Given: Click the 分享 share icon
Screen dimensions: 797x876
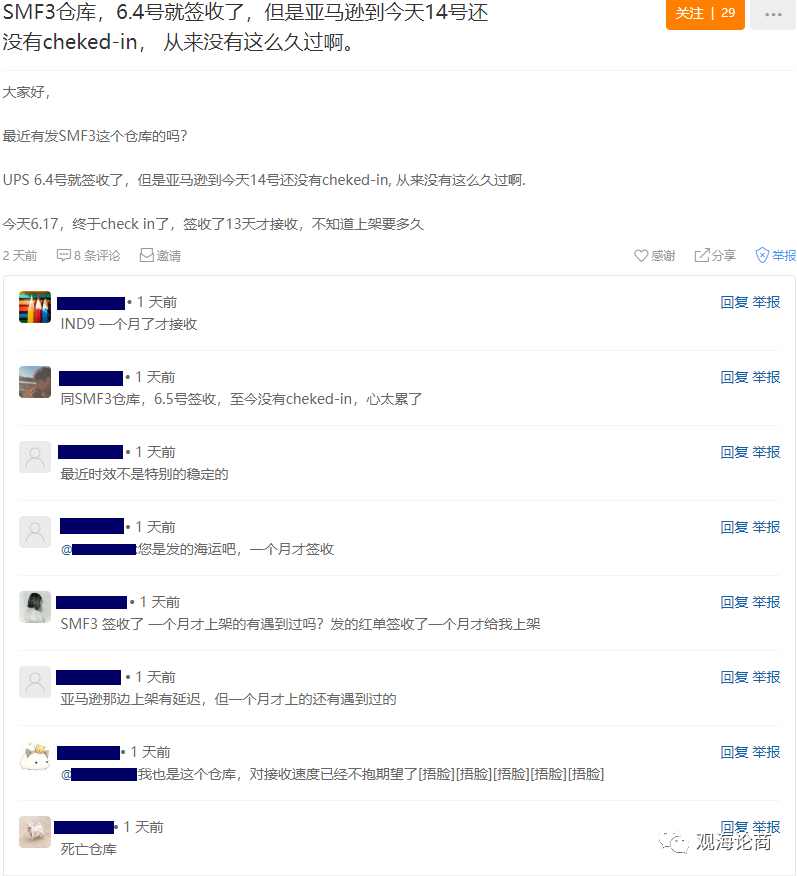Looking at the screenshot, I should (701, 255).
